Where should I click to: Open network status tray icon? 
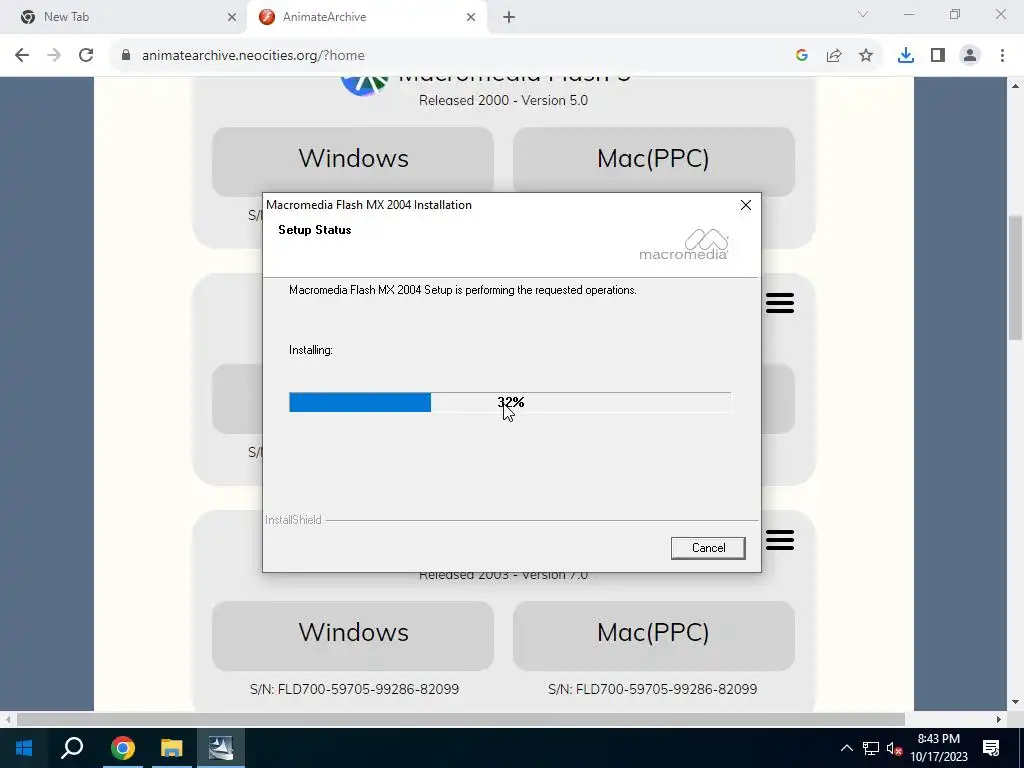pyautogui.click(x=871, y=748)
